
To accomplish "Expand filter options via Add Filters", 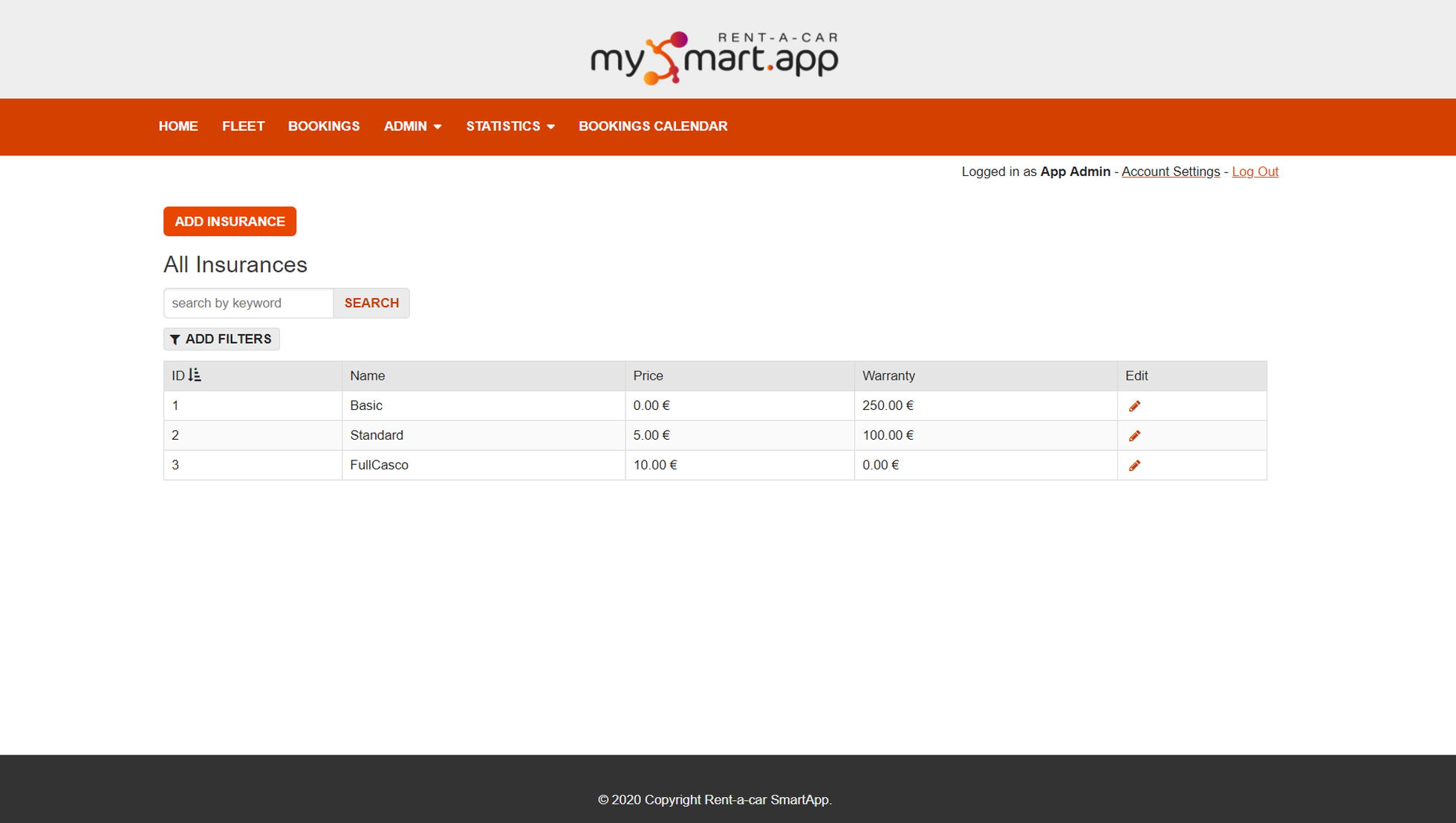I will [x=221, y=339].
